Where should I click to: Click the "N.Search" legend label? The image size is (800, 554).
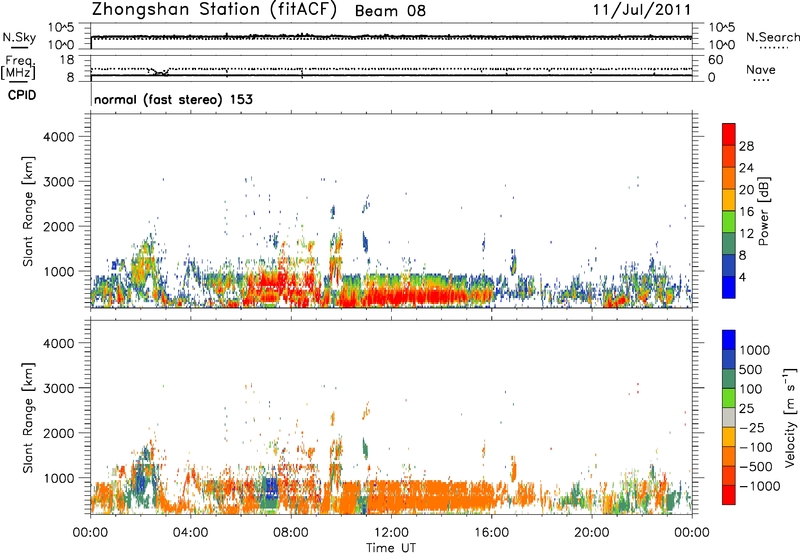tap(772, 37)
